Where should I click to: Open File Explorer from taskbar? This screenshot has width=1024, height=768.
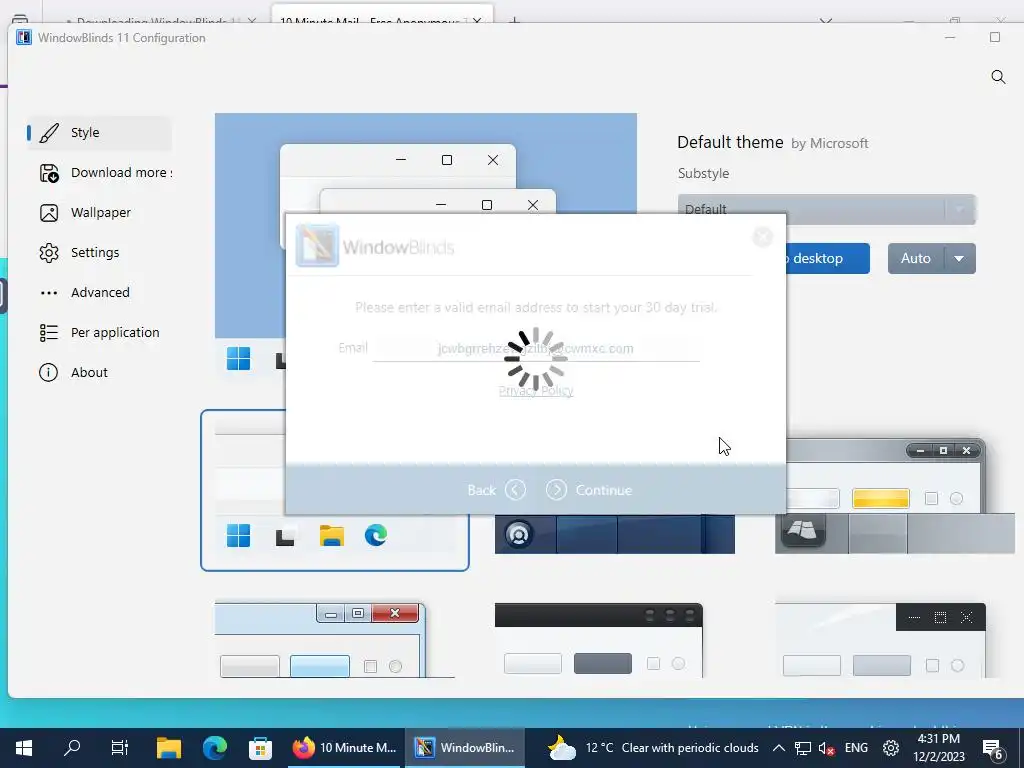click(168, 748)
